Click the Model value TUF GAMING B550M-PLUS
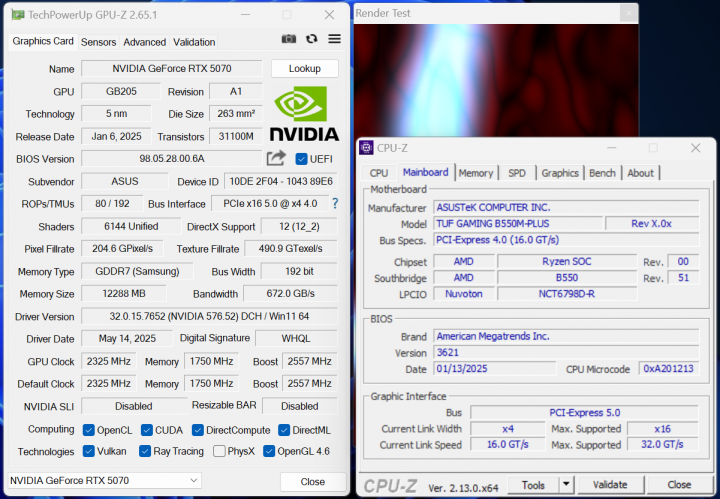This screenshot has width=720, height=499. [x=518, y=224]
